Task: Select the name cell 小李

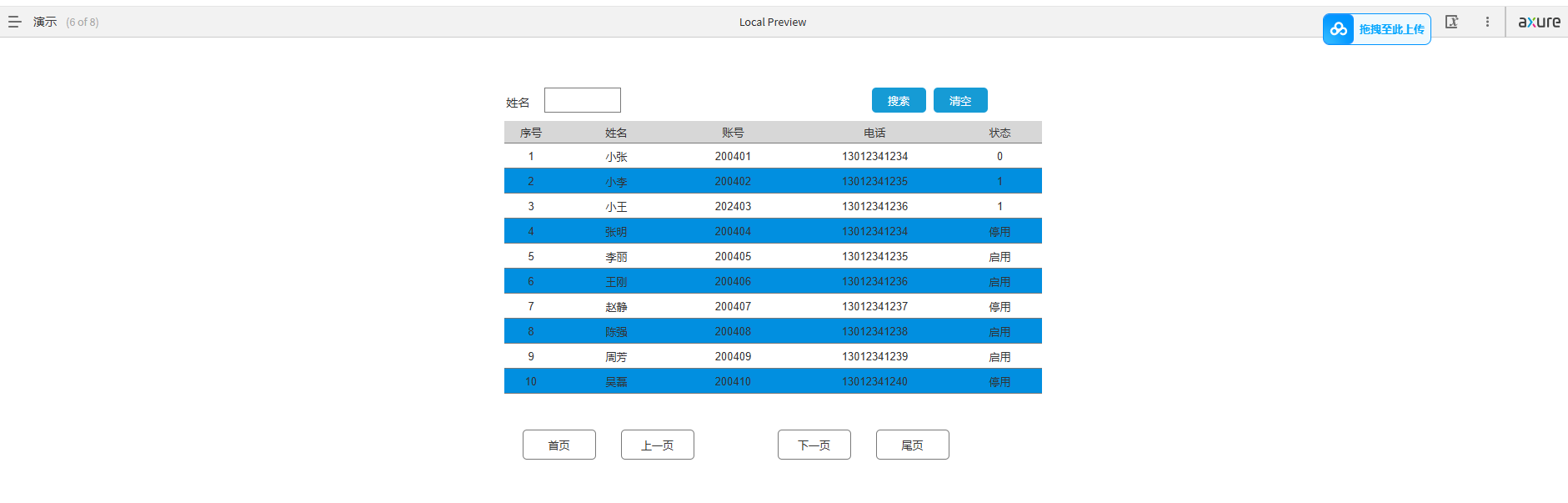Action: point(616,182)
